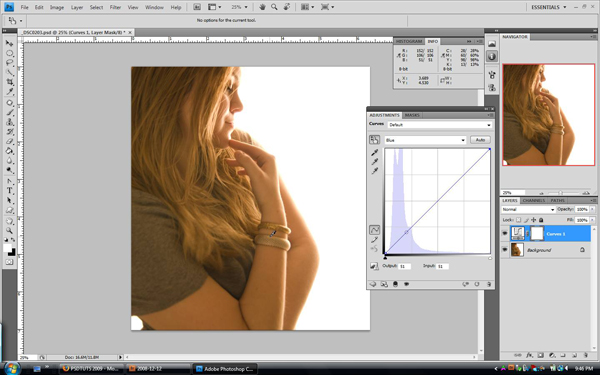This screenshot has width=600, height=375.
Task: Select Hand tool in application bar
Action: pyautogui.click(x=262, y=7)
